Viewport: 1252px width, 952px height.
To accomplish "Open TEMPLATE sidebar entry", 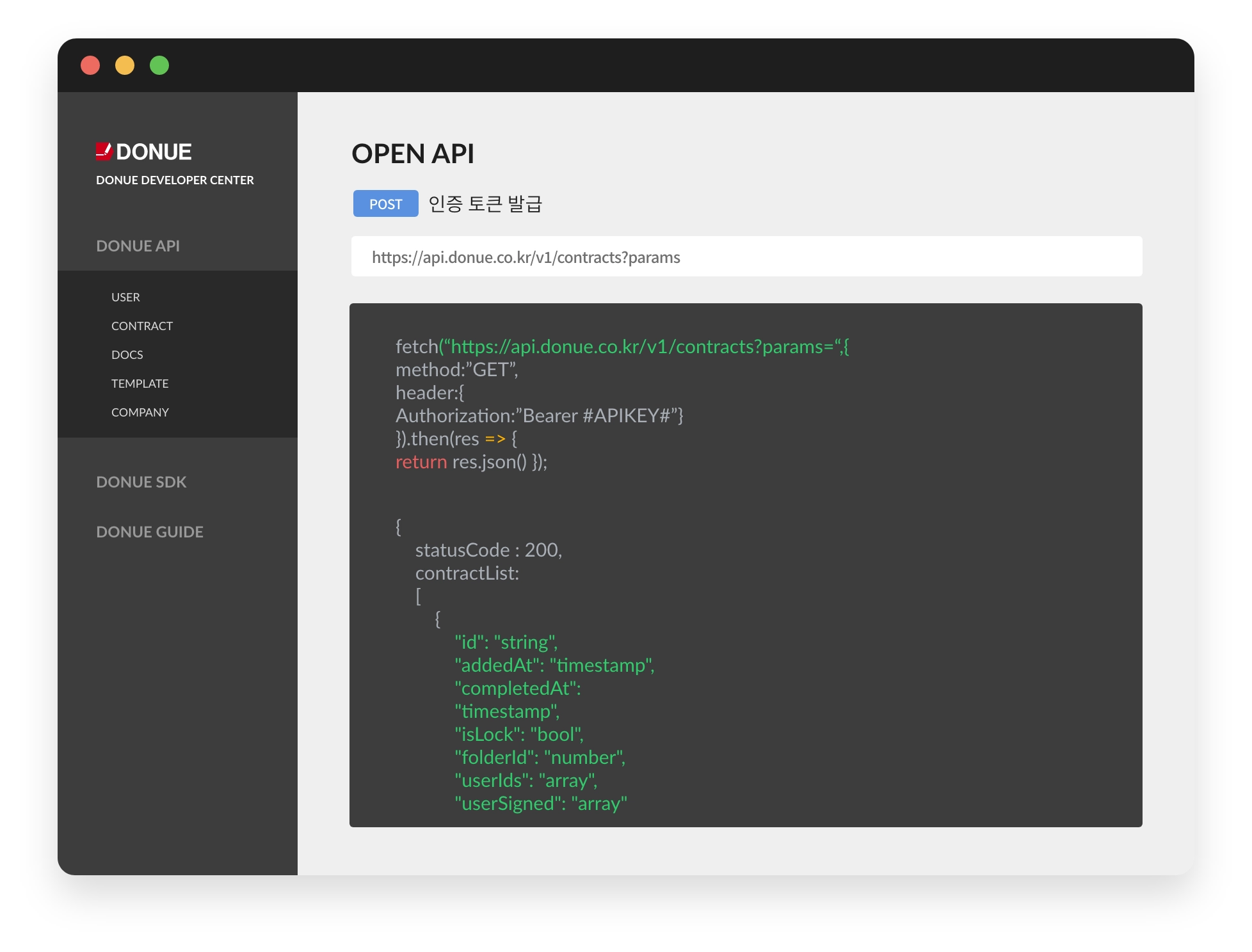I will [140, 384].
